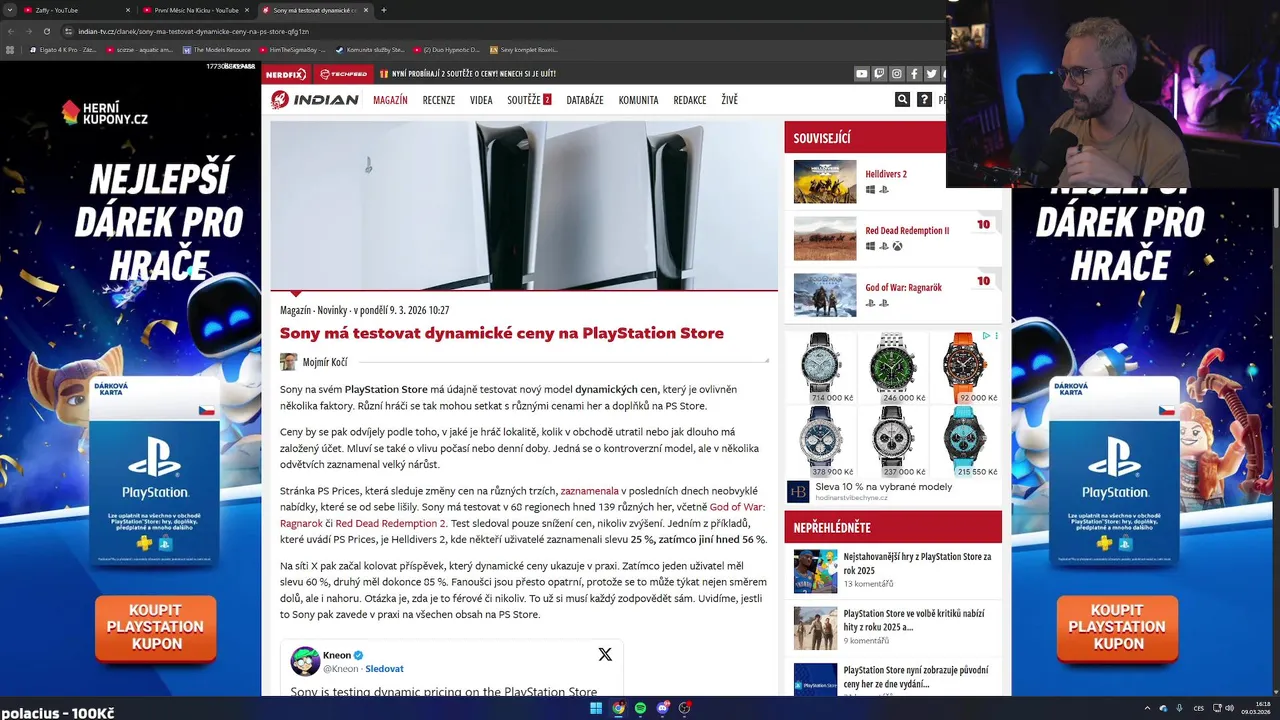Screen dimensions: 1280x720
Task: Open HimTheSigmaBoy bookmark
Action: pyautogui.click(x=292, y=49)
